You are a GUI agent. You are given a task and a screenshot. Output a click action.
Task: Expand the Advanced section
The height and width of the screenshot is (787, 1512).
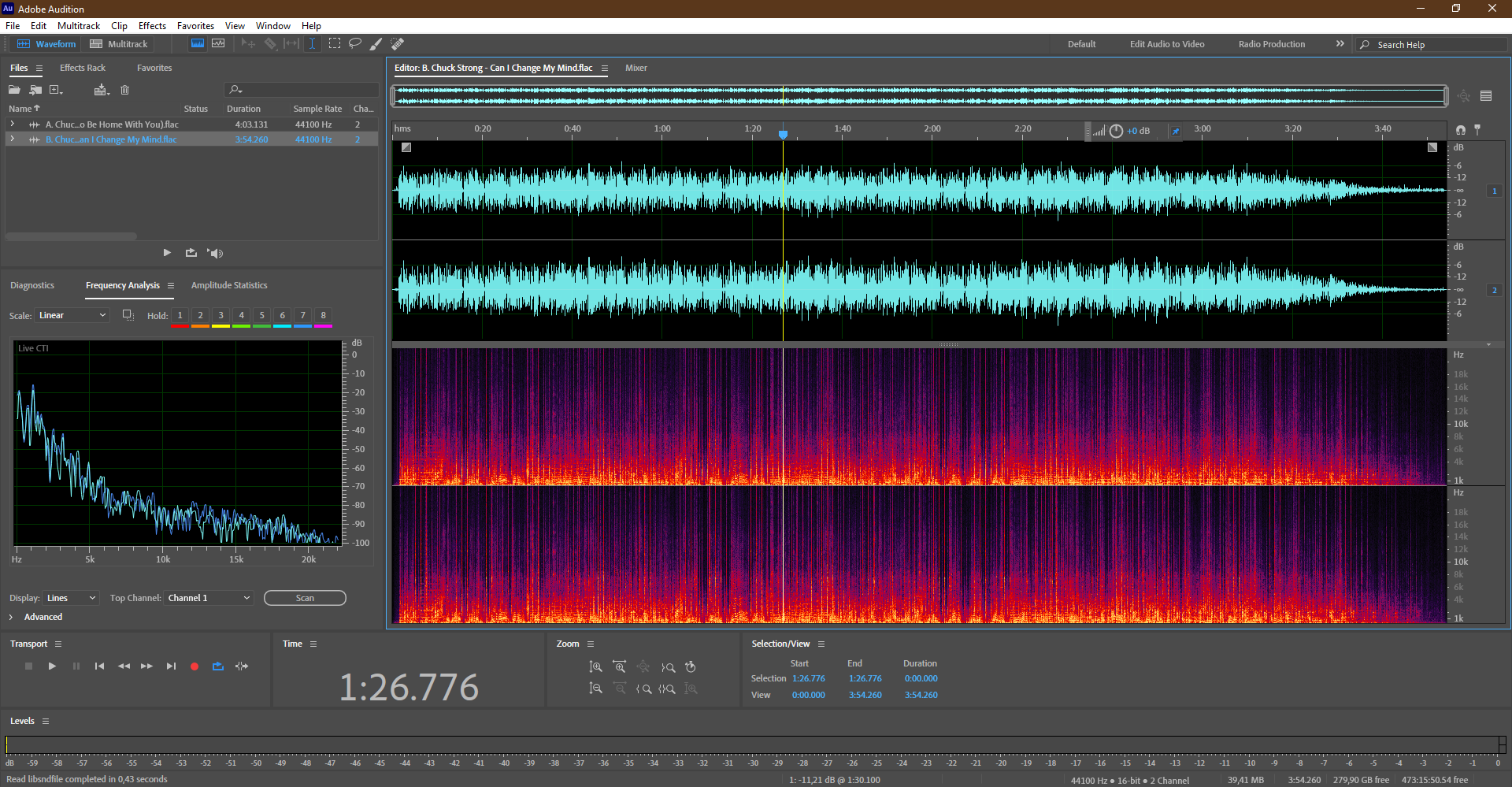(x=11, y=617)
